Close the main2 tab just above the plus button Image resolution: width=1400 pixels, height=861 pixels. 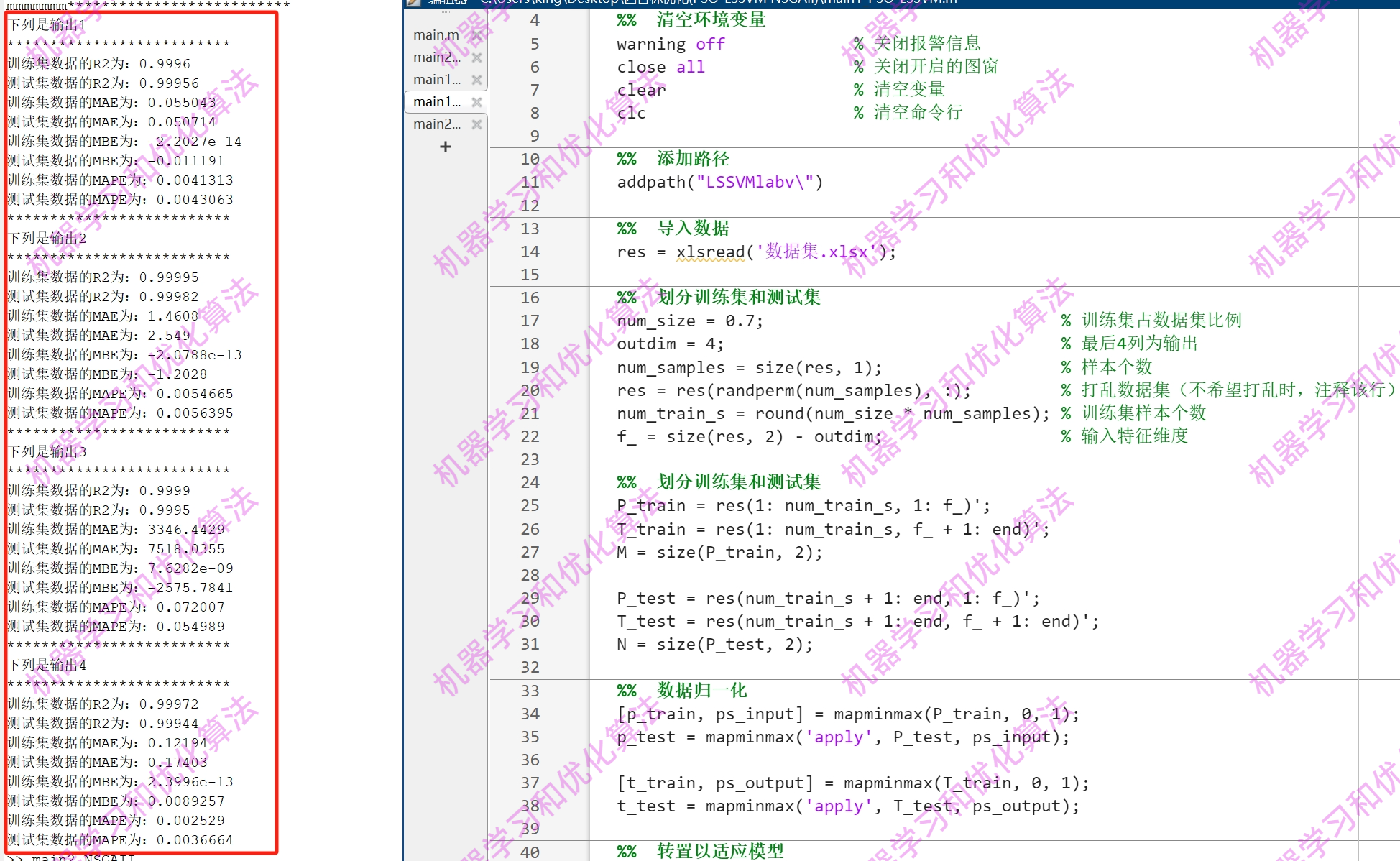(x=476, y=124)
